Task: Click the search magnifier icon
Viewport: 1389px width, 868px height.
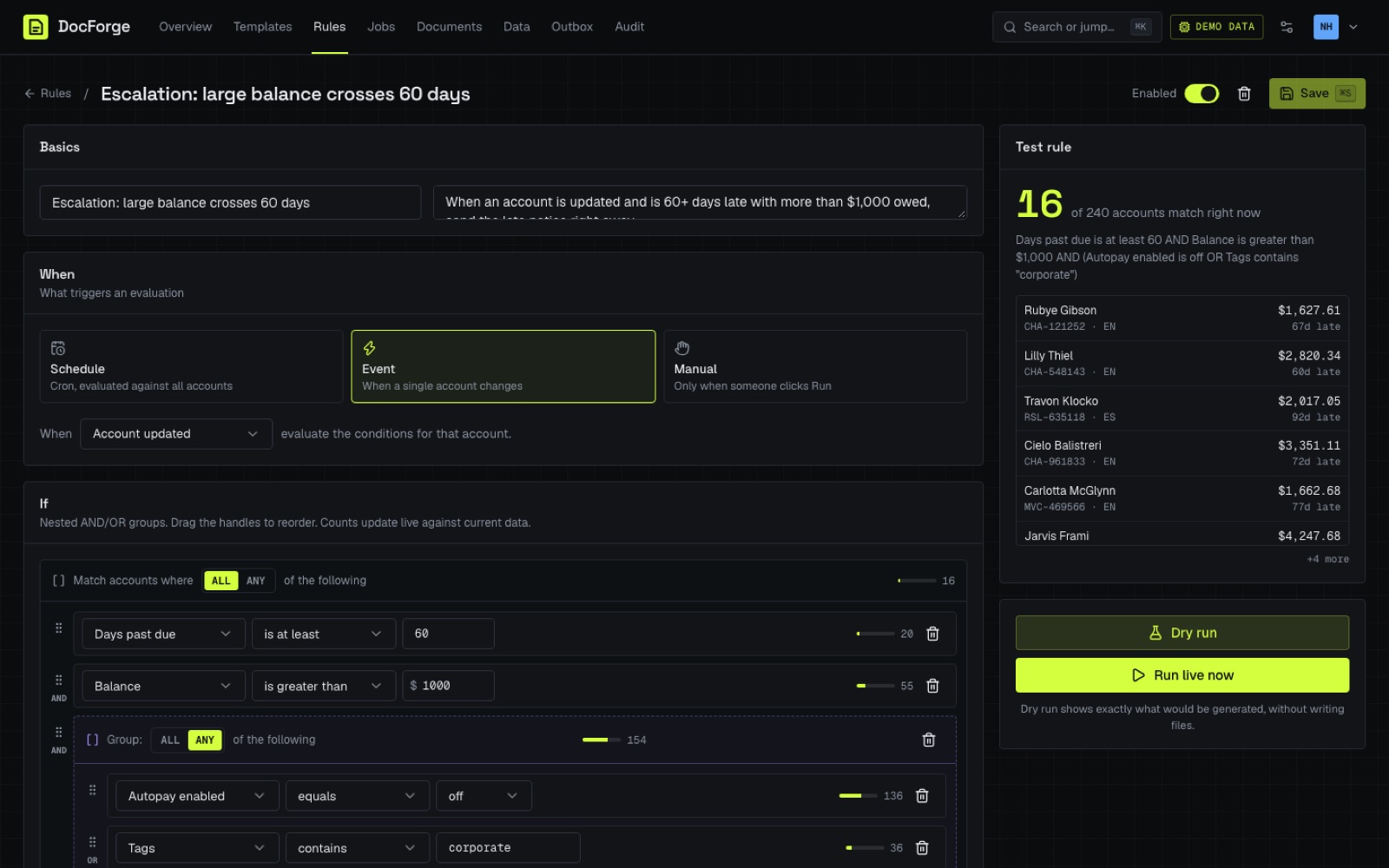Action: 1010,27
